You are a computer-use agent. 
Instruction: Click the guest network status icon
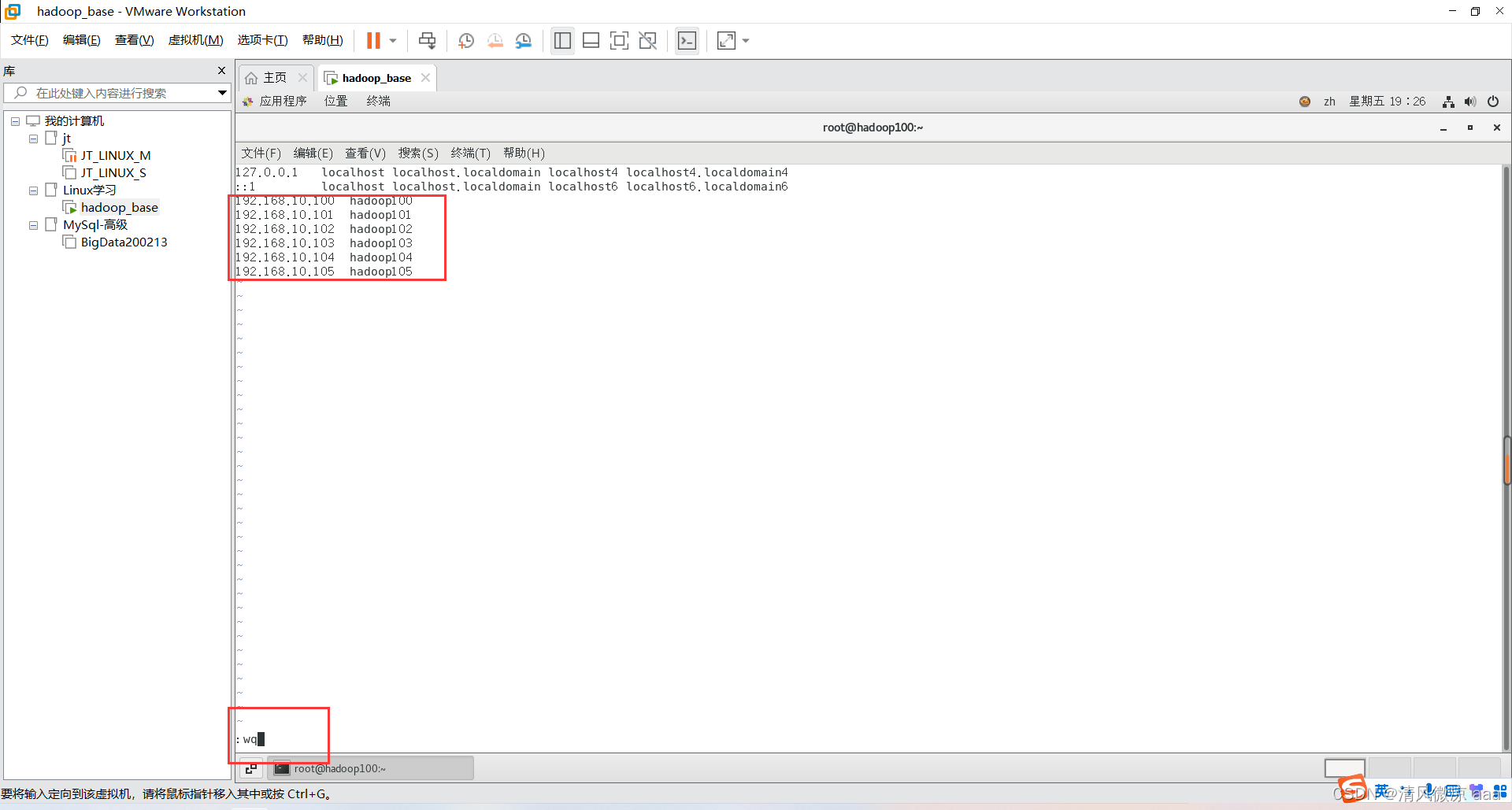[1448, 102]
